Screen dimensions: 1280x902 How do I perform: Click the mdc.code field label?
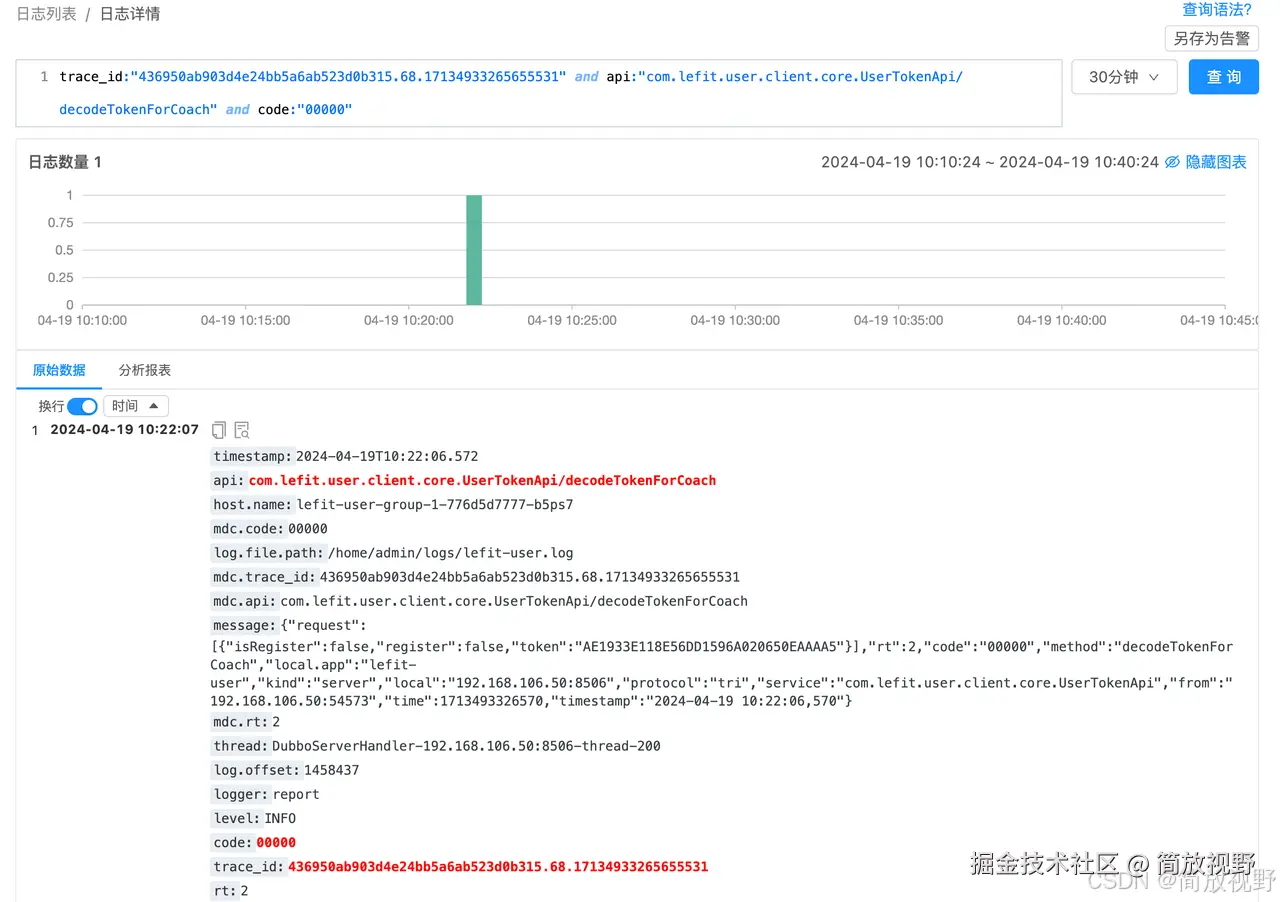click(x=249, y=529)
